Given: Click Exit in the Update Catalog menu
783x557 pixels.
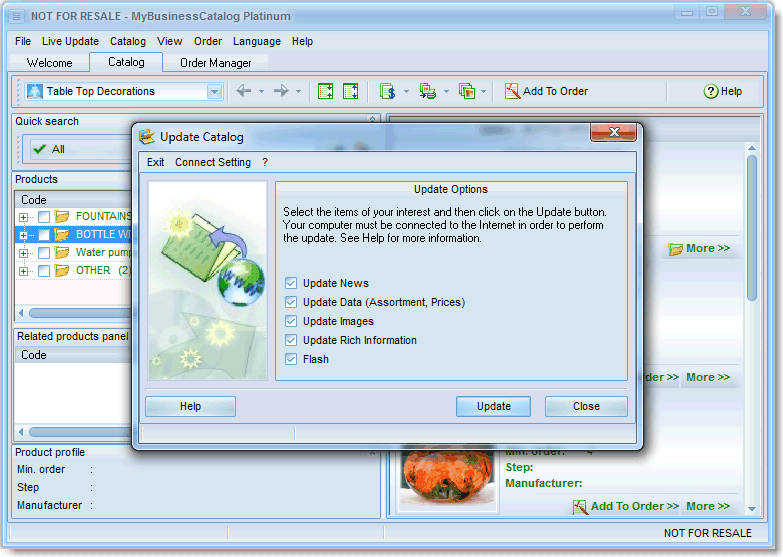Looking at the screenshot, I should point(155,162).
